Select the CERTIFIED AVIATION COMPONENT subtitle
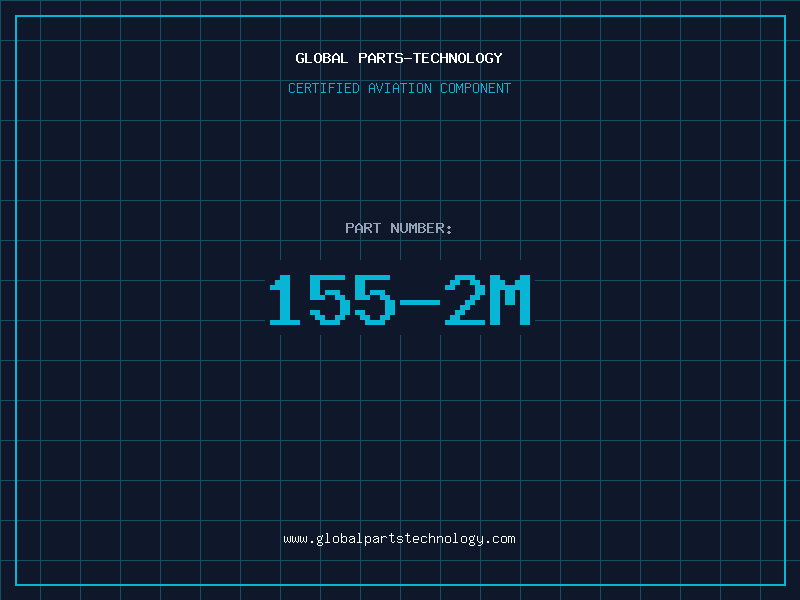 399,88
